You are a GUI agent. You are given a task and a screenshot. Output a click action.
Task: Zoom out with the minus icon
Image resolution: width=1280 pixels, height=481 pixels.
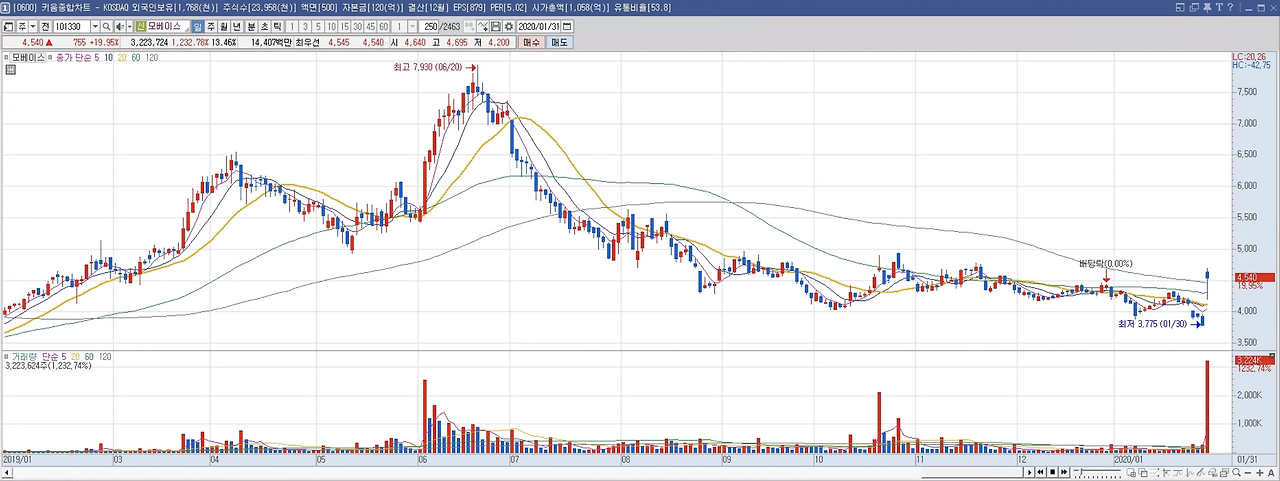click(x=1248, y=472)
